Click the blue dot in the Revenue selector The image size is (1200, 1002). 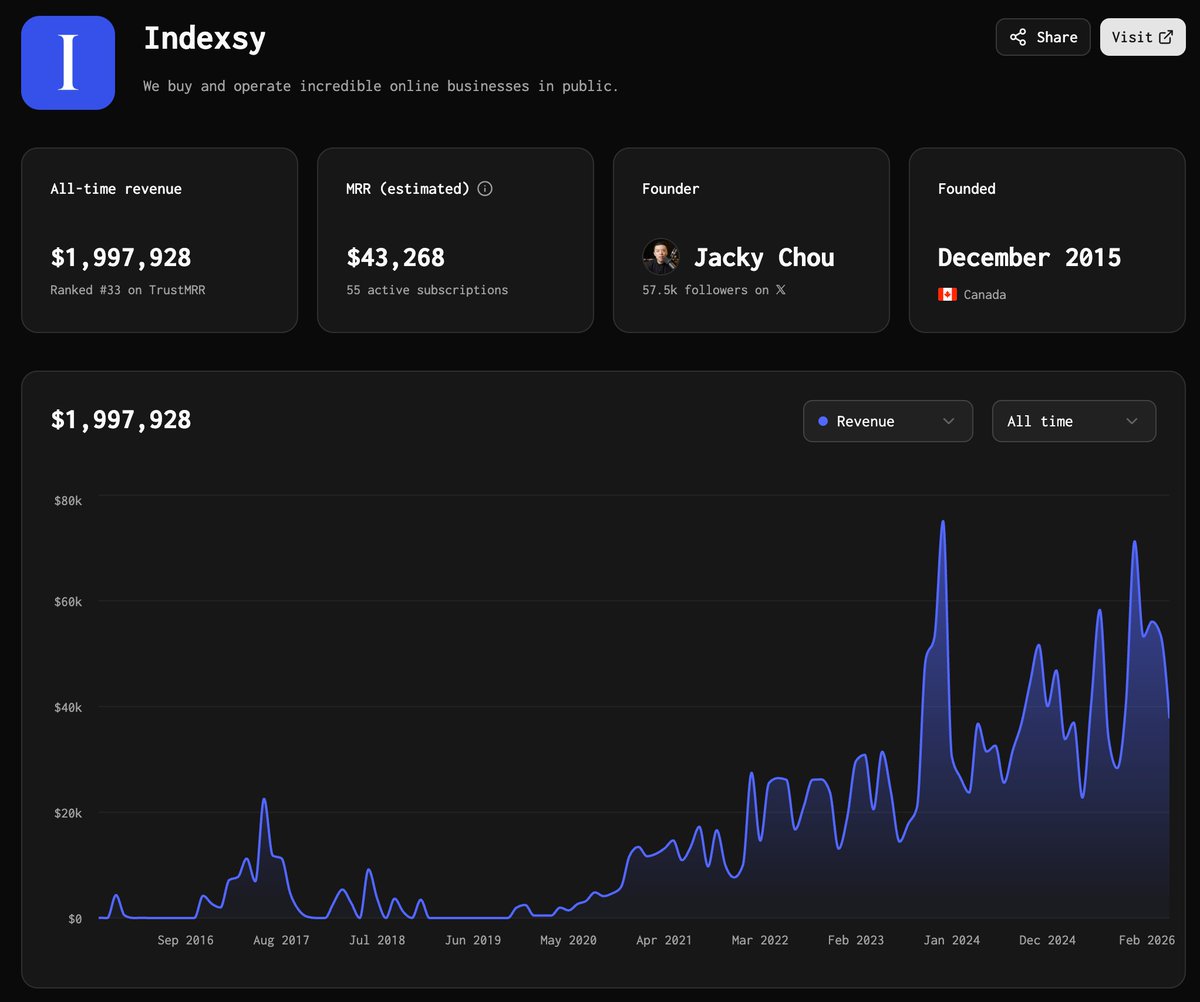tap(824, 421)
